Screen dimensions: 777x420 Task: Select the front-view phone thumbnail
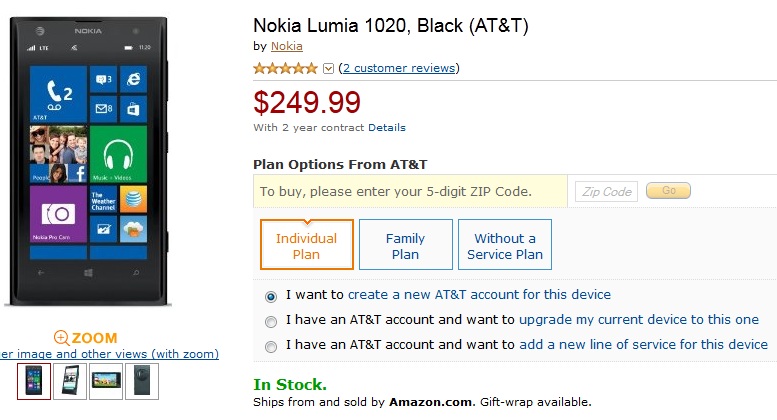coord(34,381)
